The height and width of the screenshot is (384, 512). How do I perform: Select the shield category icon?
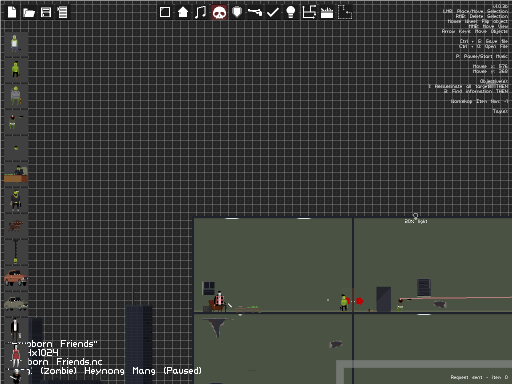click(x=237, y=12)
